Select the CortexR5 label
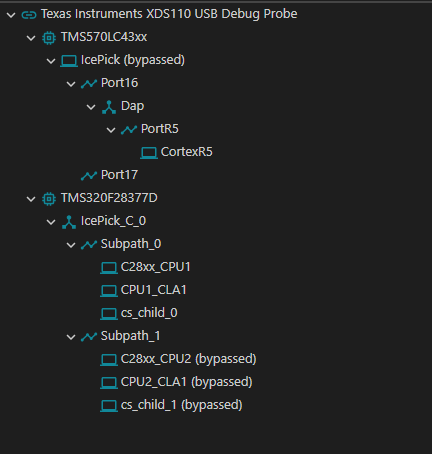This screenshot has height=454, width=432. (x=186, y=152)
